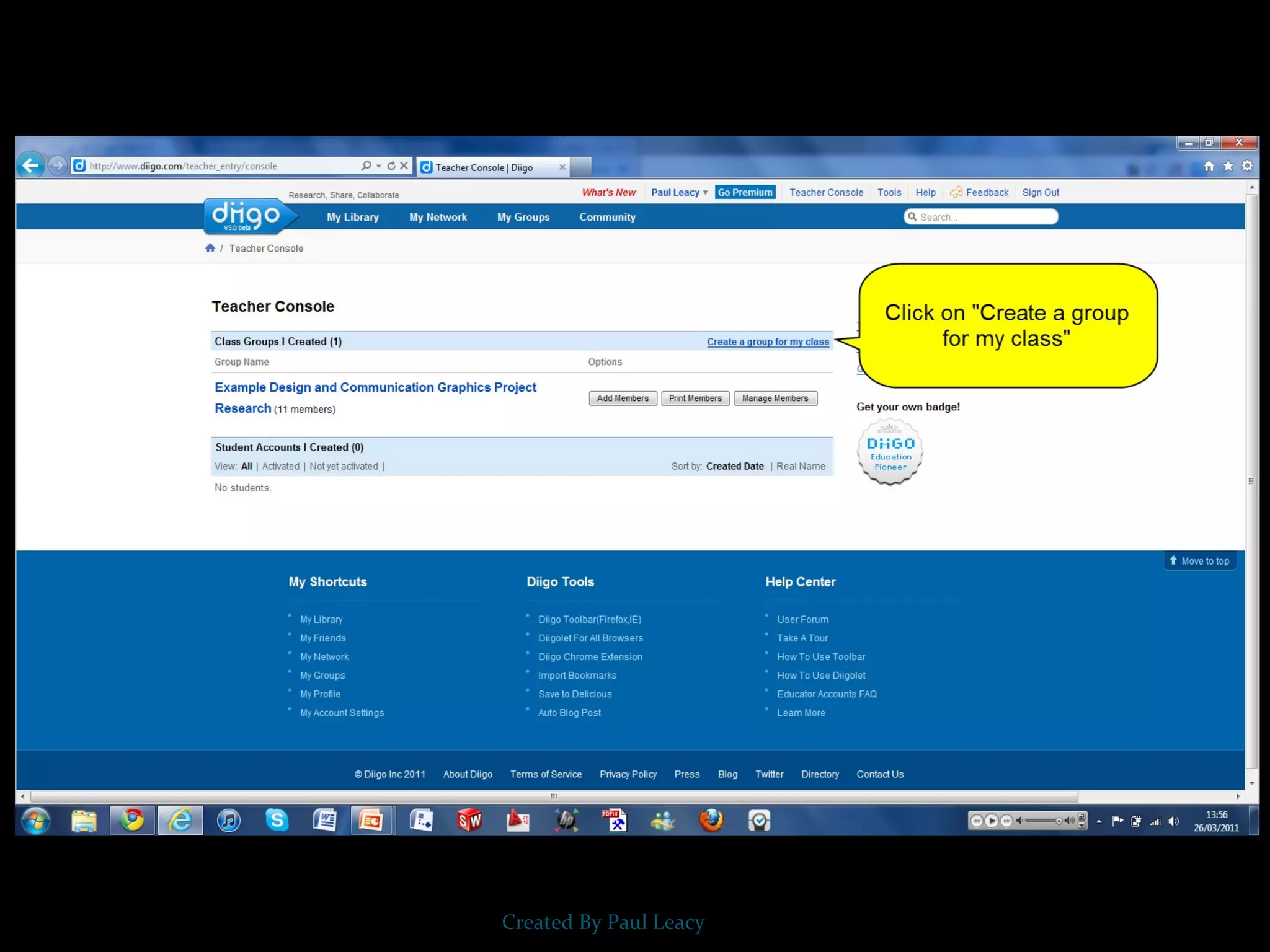Filter students by Activated

[280, 466]
